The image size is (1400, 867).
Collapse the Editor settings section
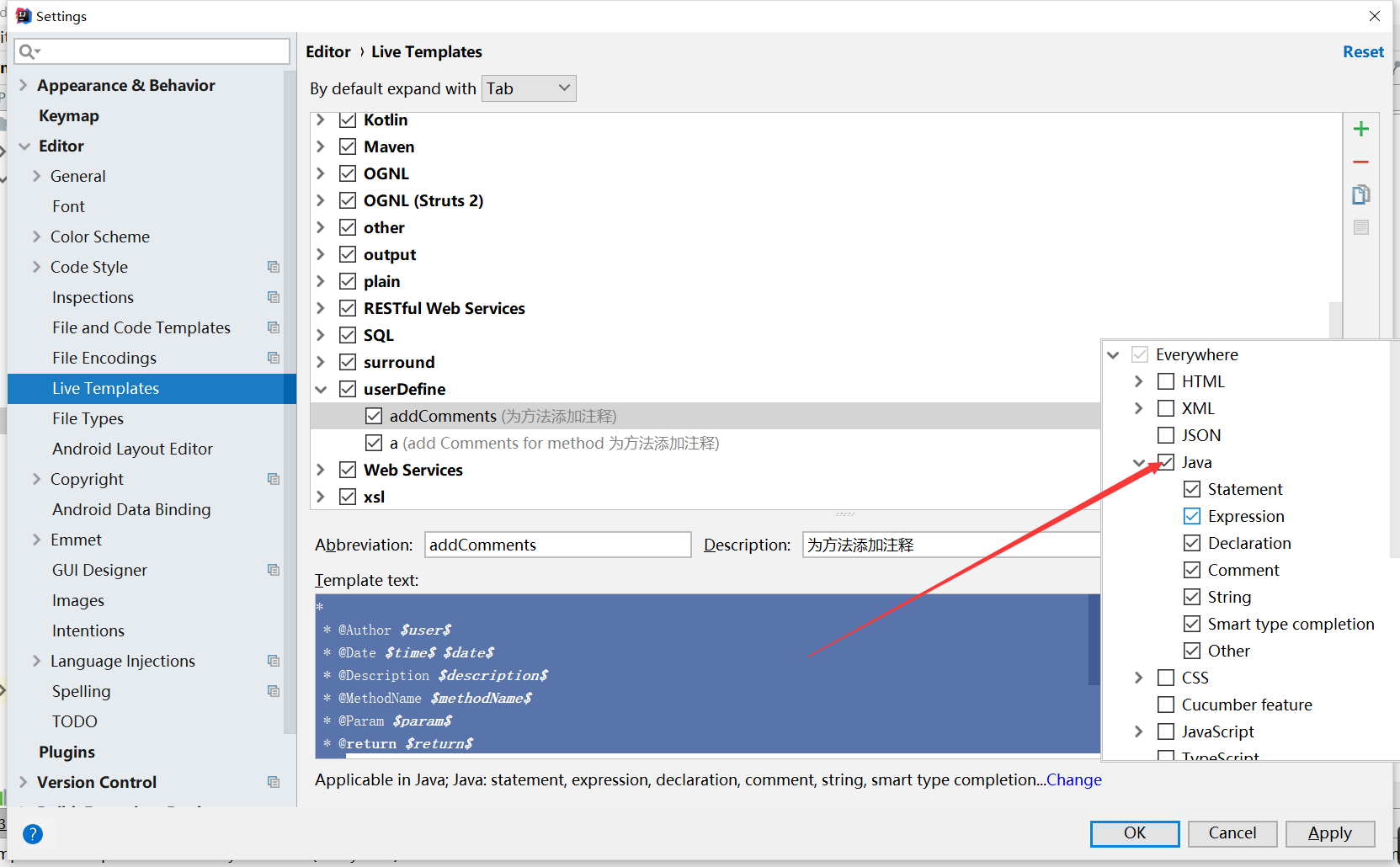[24, 146]
